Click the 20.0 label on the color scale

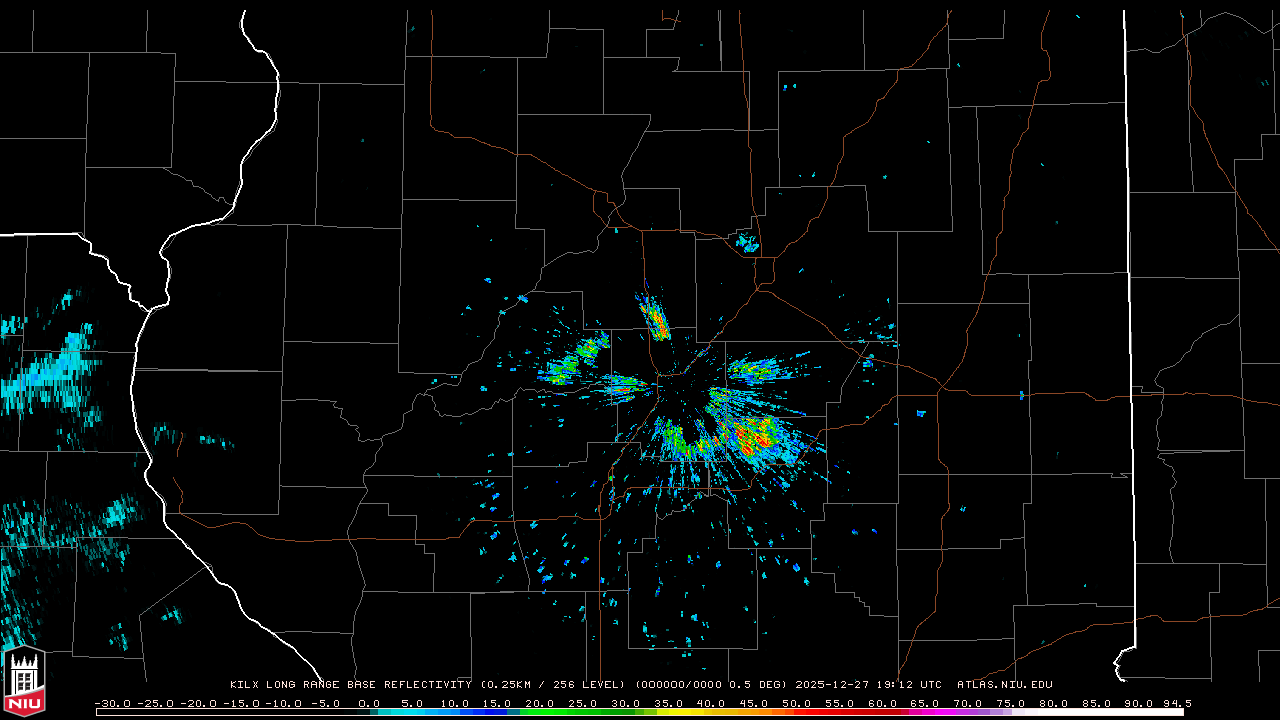coord(540,703)
